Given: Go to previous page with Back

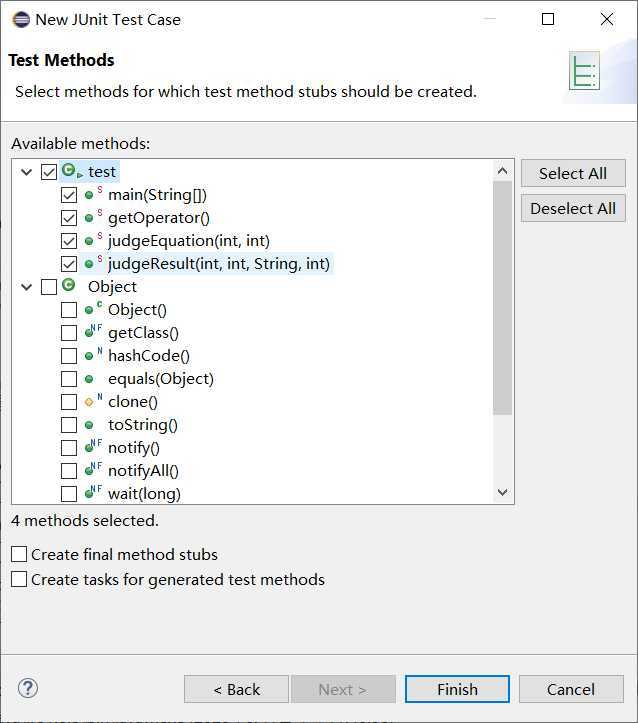Looking at the screenshot, I should (x=236, y=689).
